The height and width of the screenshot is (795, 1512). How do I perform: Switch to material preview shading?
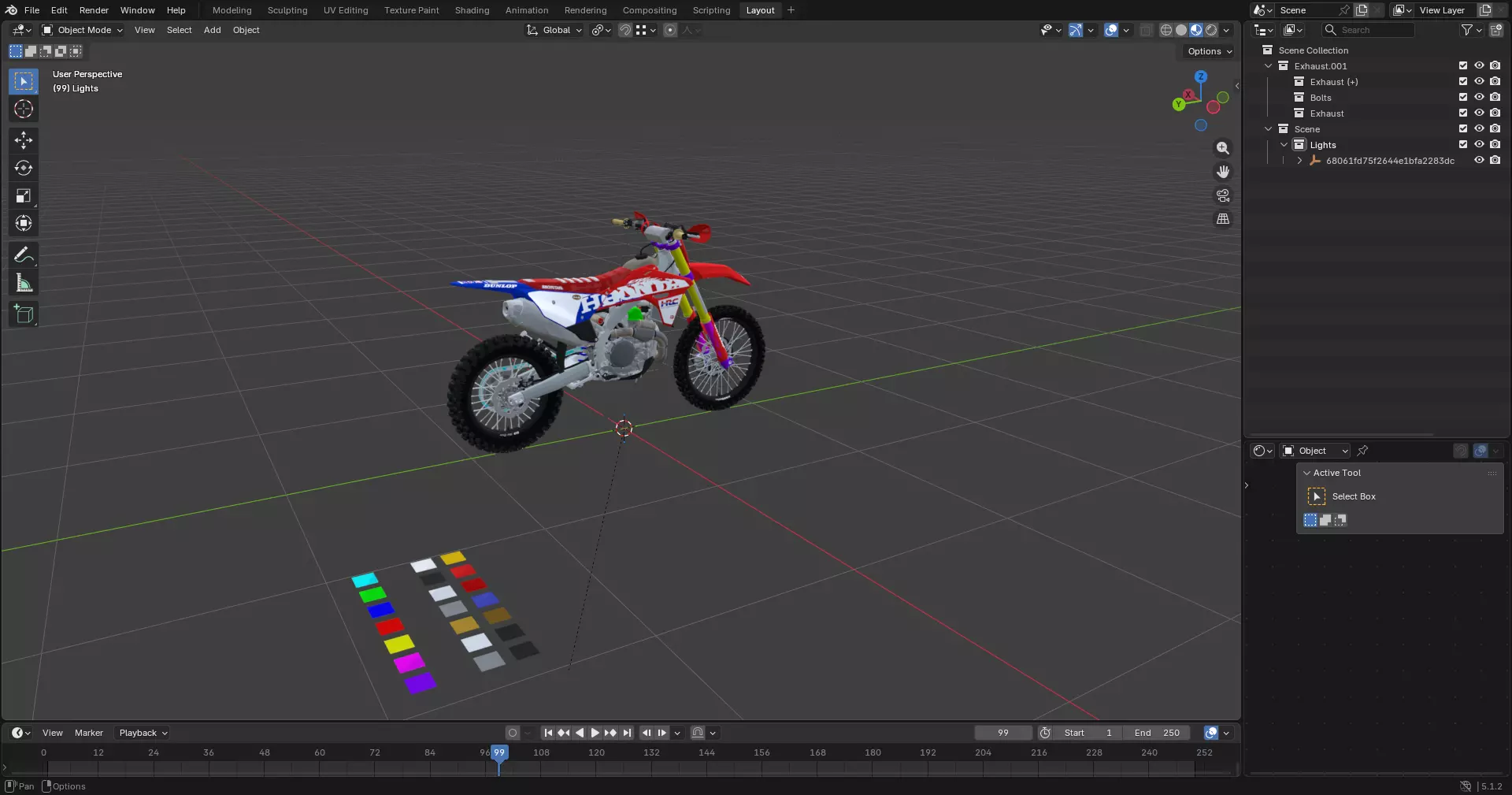(x=1196, y=30)
